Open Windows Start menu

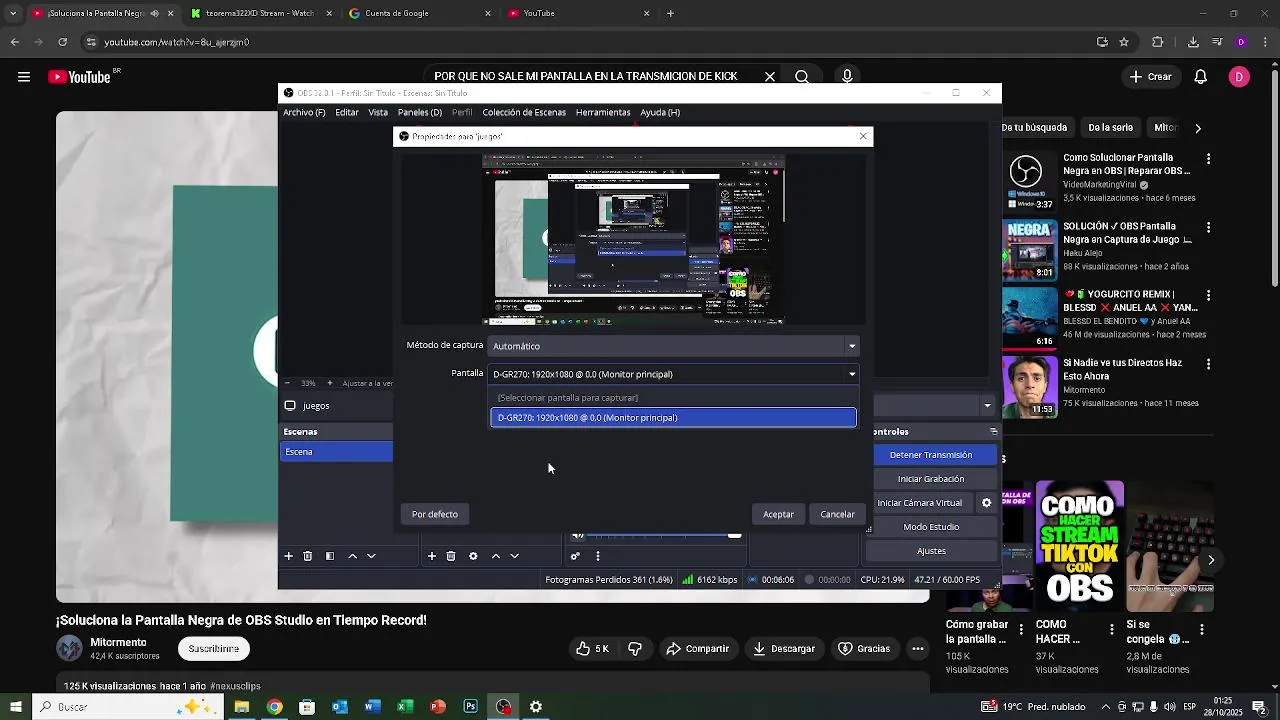tap(15, 707)
